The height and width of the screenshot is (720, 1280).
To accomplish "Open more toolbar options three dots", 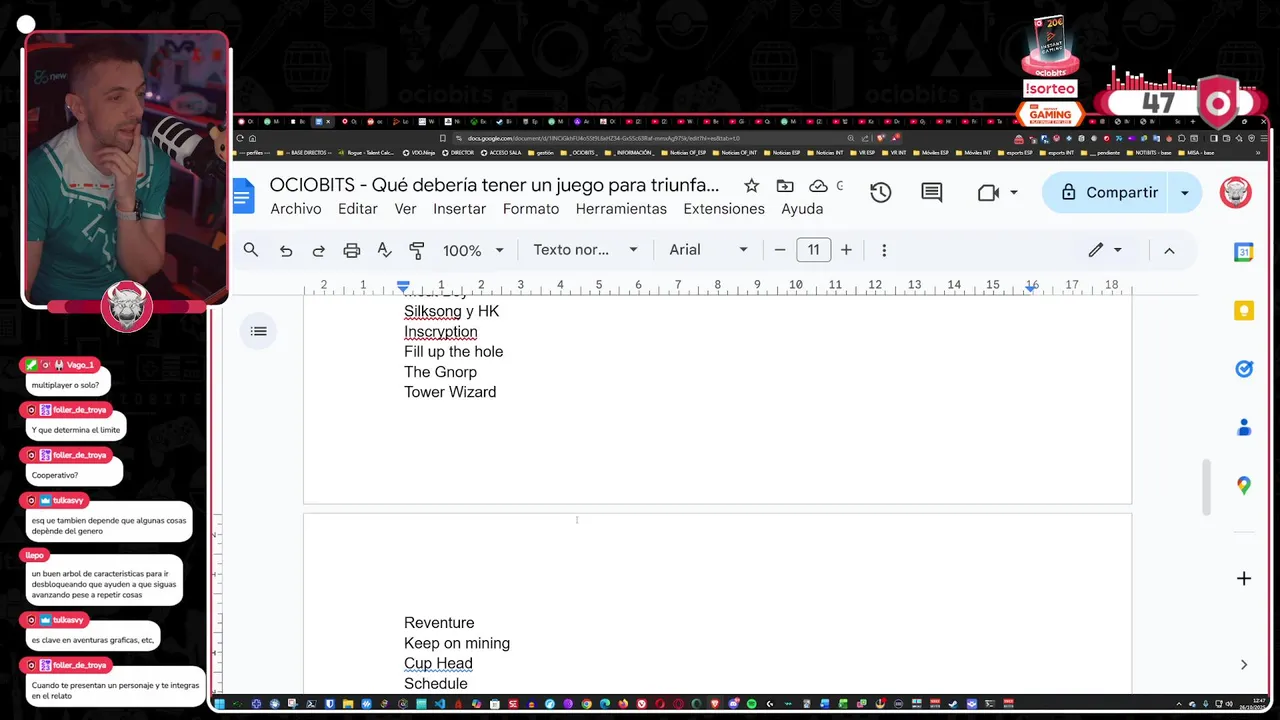I will point(884,250).
